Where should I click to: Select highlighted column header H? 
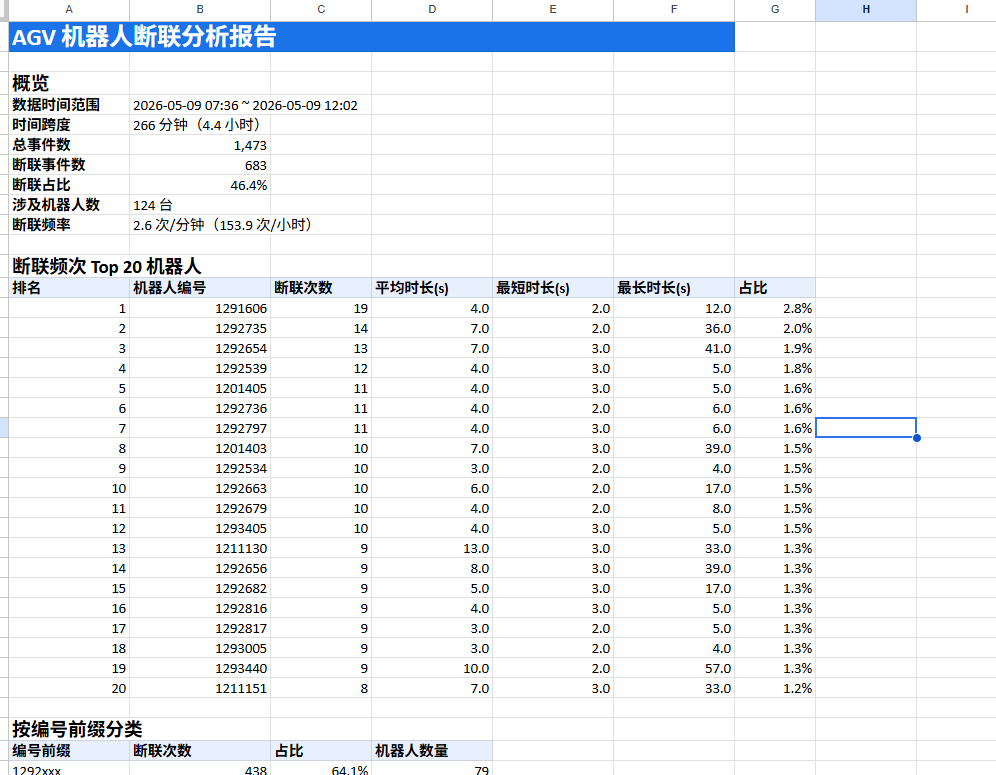[866, 10]
